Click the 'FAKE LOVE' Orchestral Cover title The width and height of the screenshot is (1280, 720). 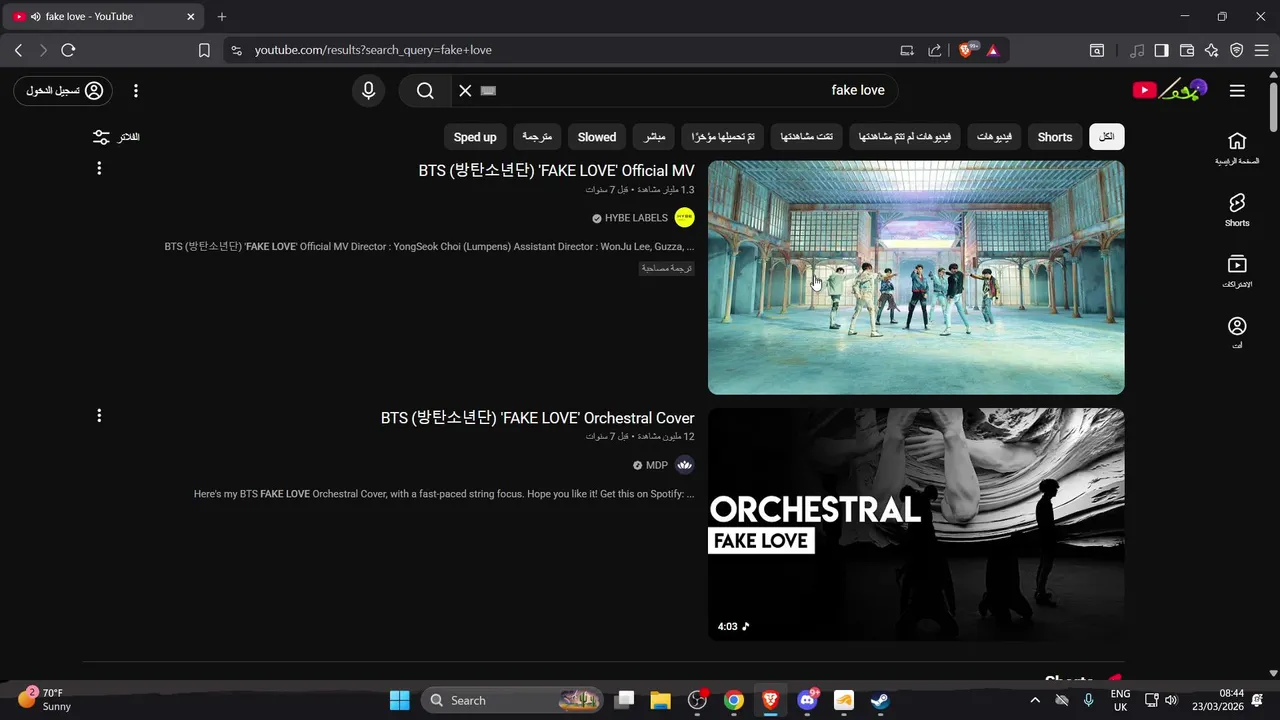537,418
